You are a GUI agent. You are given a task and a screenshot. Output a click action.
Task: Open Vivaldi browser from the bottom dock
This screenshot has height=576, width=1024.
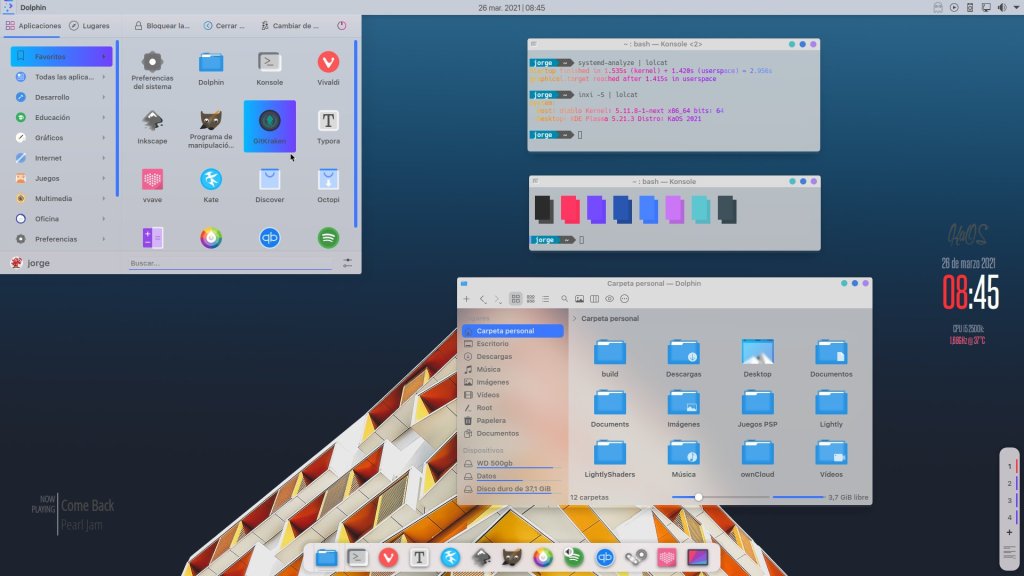tap(388, 557)
